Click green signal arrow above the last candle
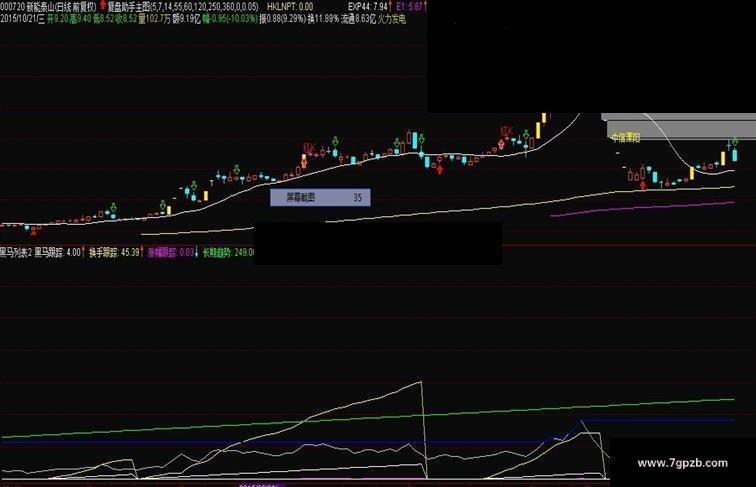756x487 pixels. pos(735,142)
